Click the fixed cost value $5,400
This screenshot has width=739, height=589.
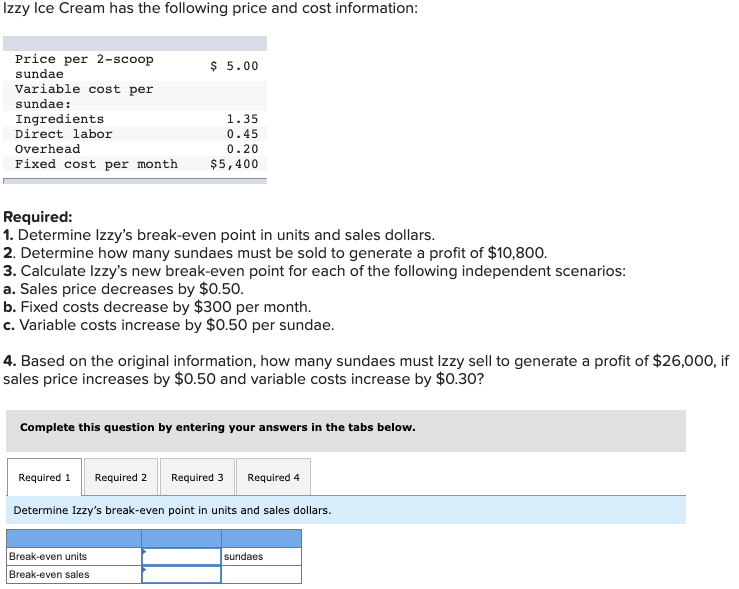[x=234, y=164]
